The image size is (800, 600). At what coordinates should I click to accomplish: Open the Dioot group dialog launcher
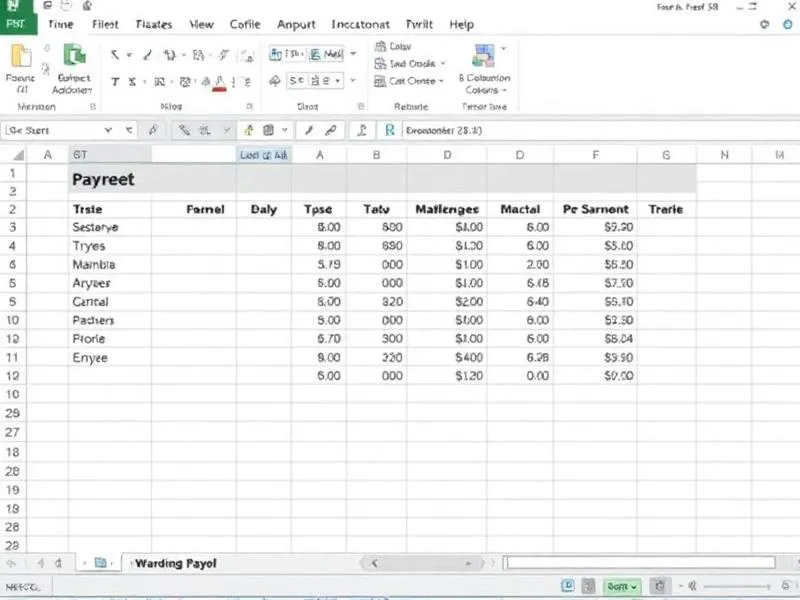point(361,107)
